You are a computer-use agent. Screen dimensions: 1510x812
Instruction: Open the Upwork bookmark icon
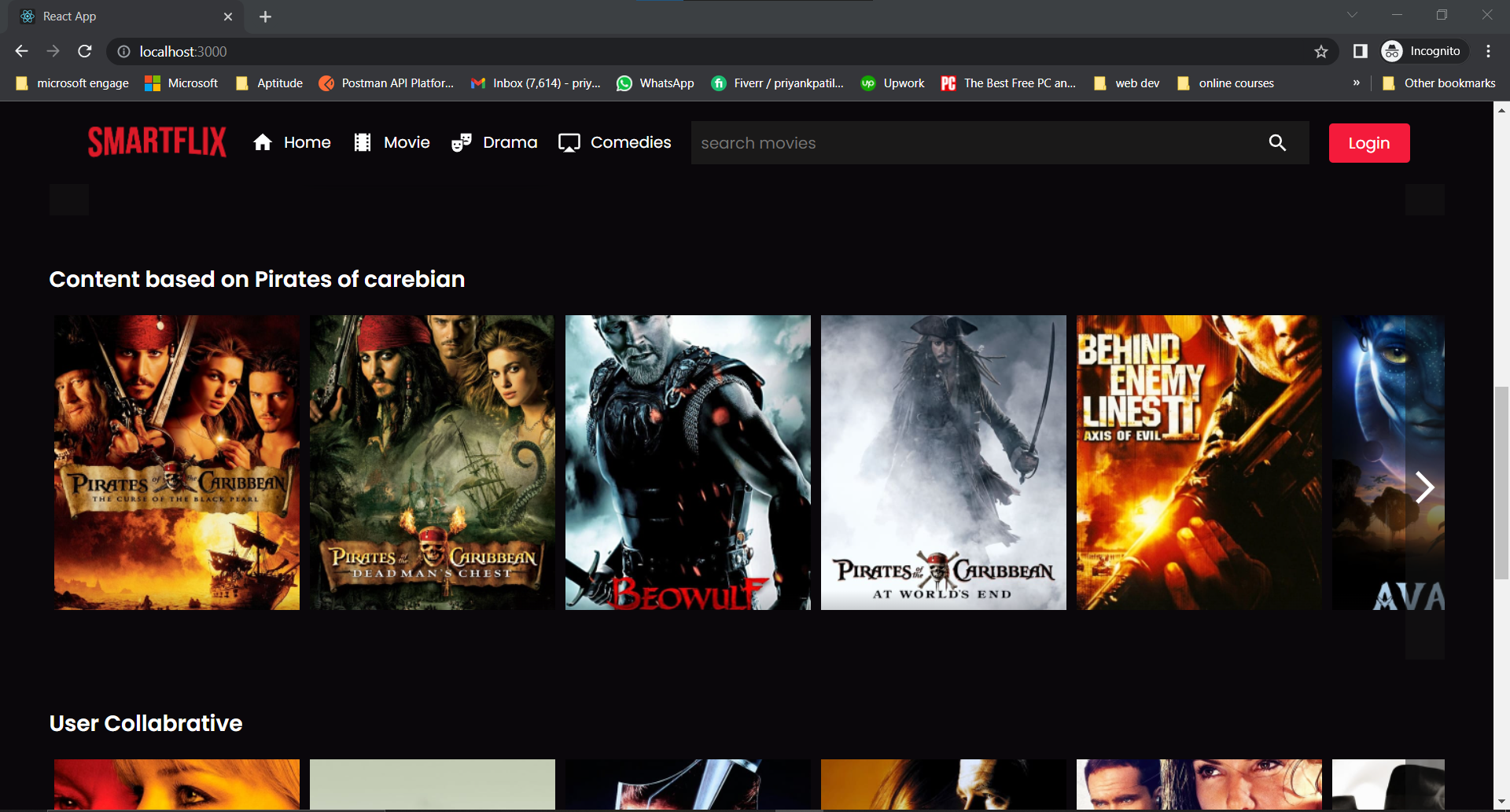pos(868,83)
